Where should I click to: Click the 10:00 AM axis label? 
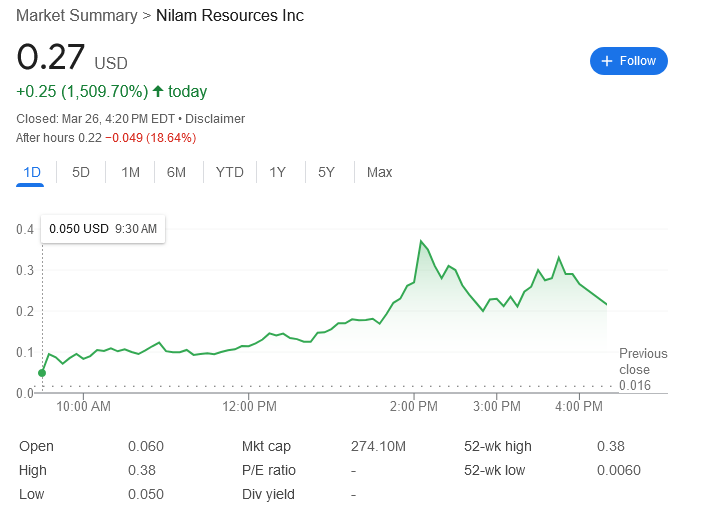pos(83,406)
